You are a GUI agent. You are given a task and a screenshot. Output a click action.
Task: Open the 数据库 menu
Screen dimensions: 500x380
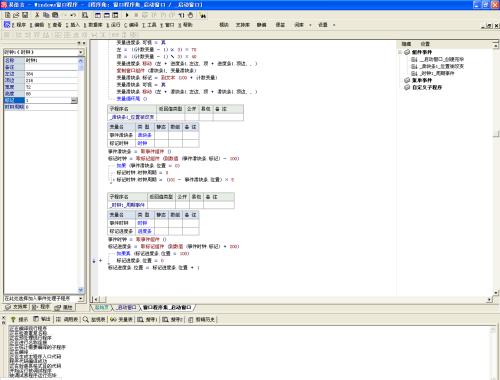pyautogui.click(x=93, y=25)
